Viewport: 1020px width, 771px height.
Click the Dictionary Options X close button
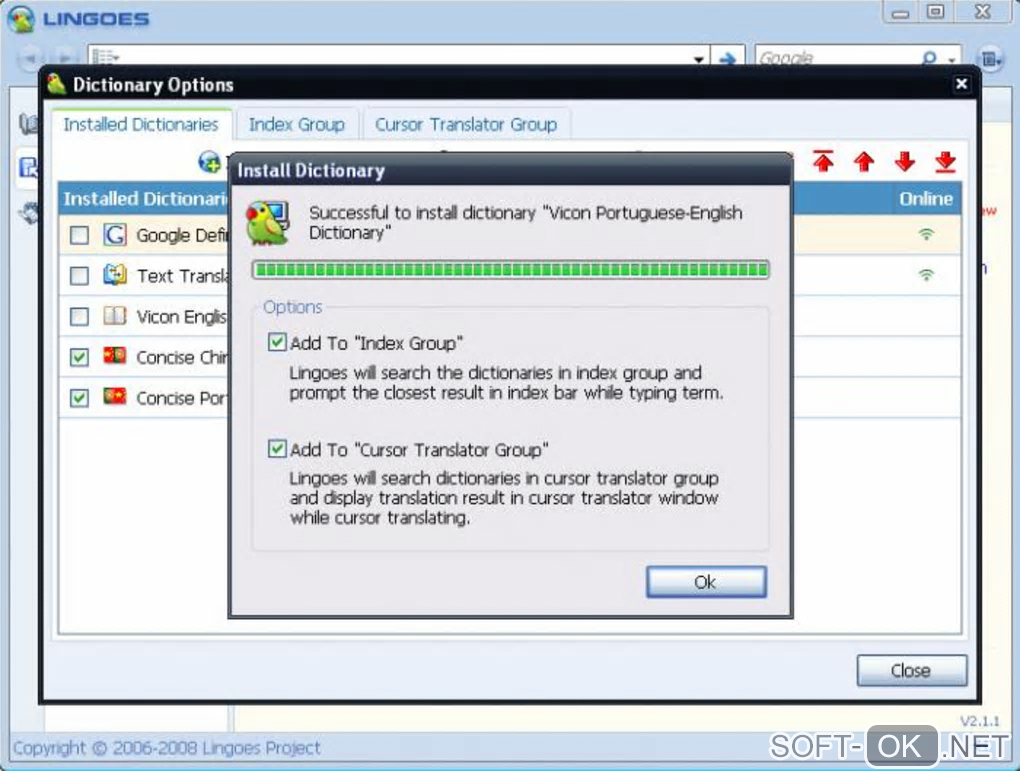coord(961,84)
